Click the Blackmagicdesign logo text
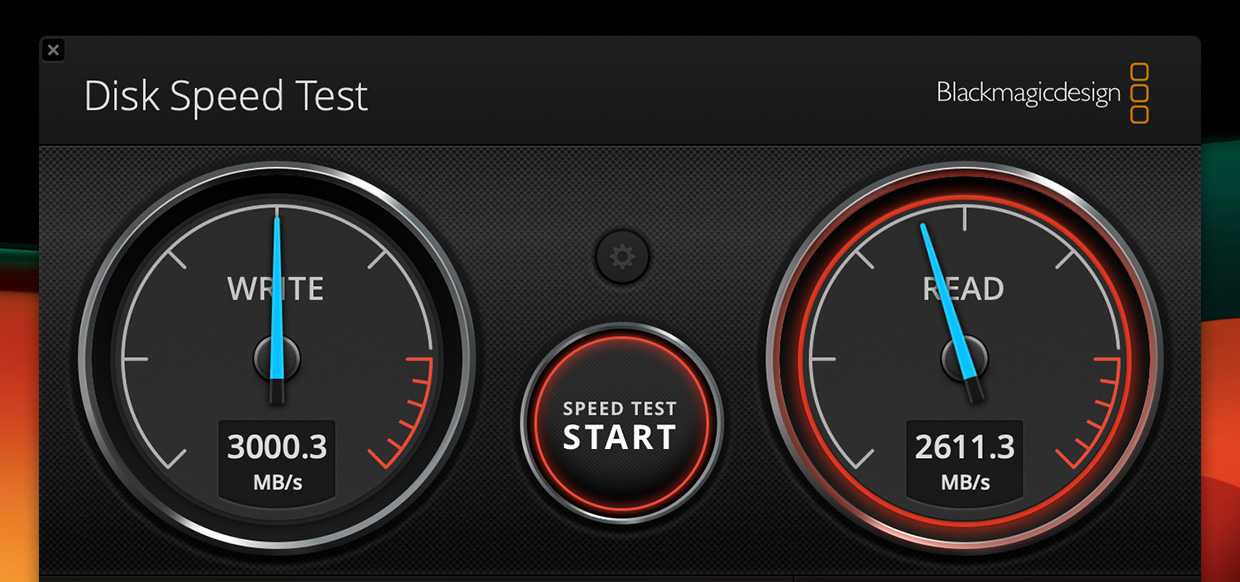This screenshot has height=582, width=1240. 1028,93
